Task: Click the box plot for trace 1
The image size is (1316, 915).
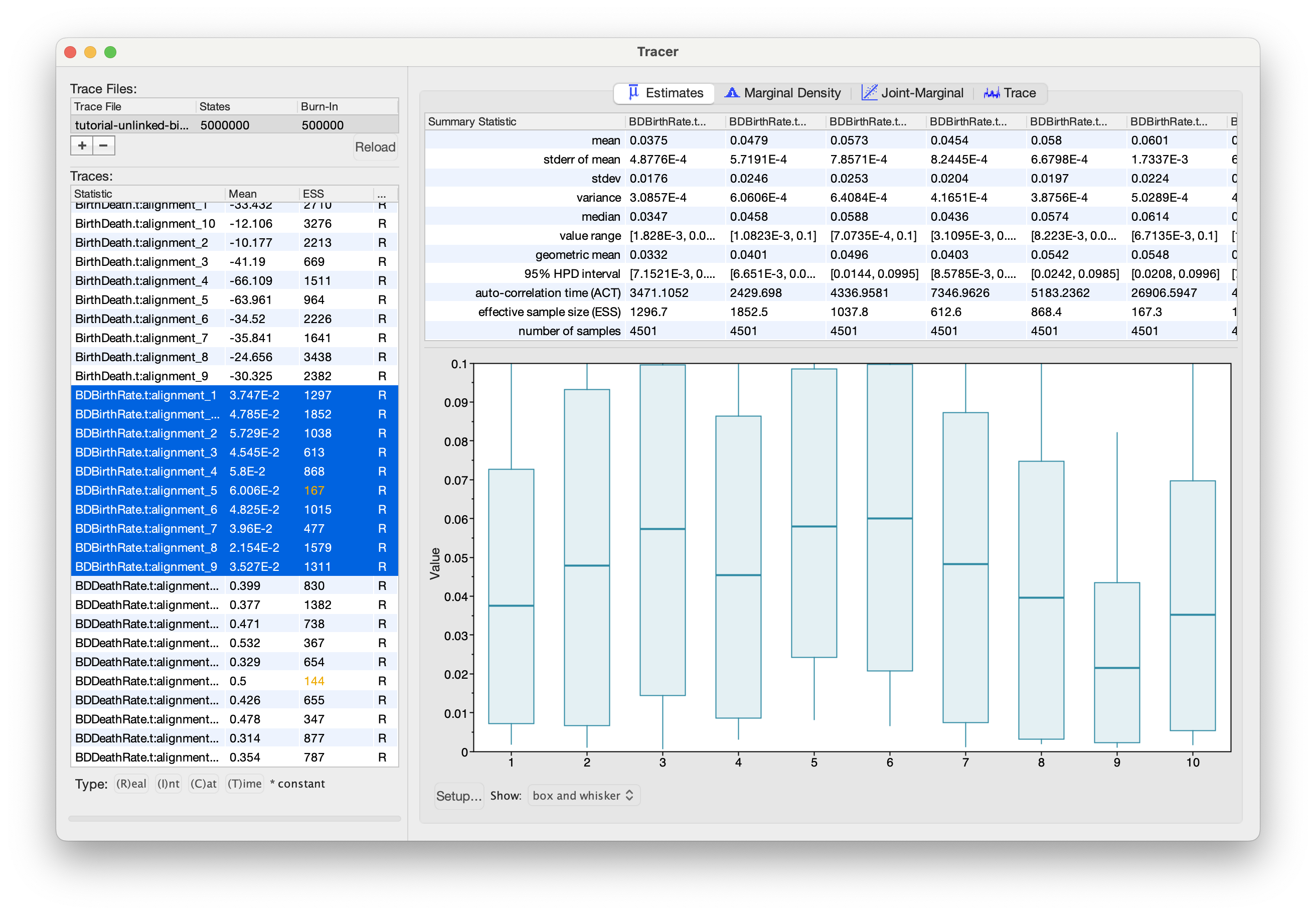Action: click(x=511, y=596)
